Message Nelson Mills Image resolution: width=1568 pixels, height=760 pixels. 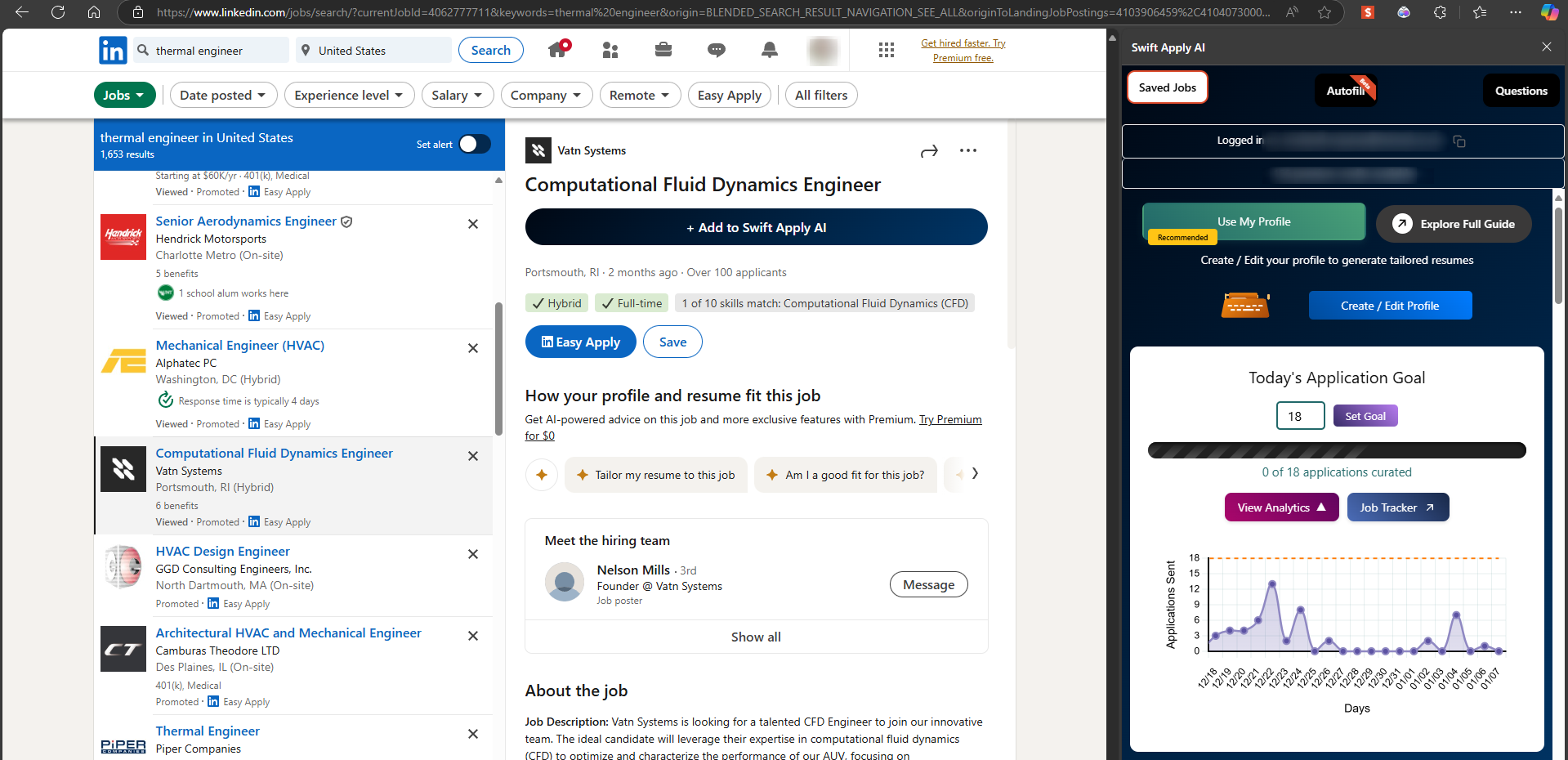928,584
